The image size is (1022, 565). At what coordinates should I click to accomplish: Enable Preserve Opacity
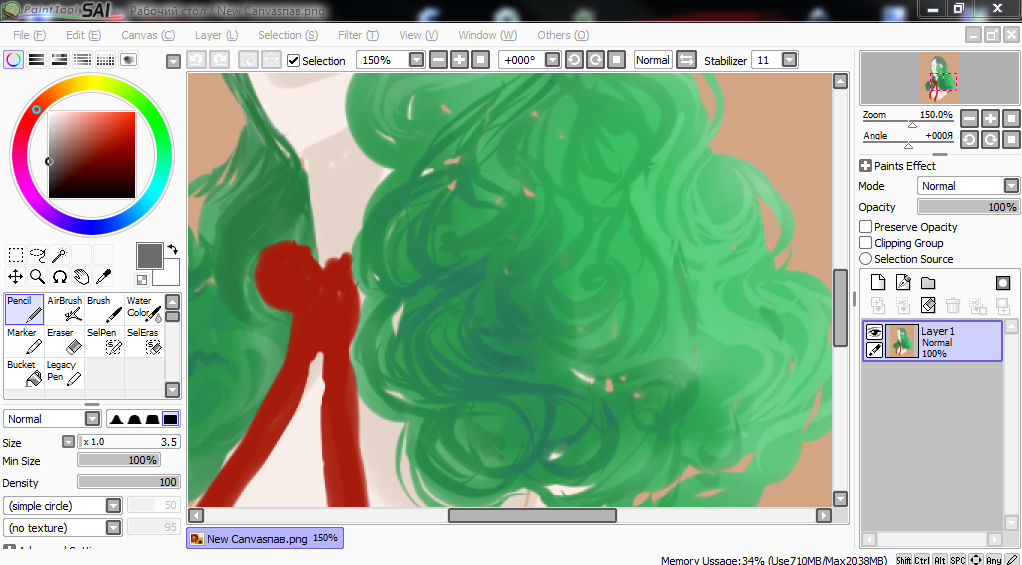tap(866, 227)
